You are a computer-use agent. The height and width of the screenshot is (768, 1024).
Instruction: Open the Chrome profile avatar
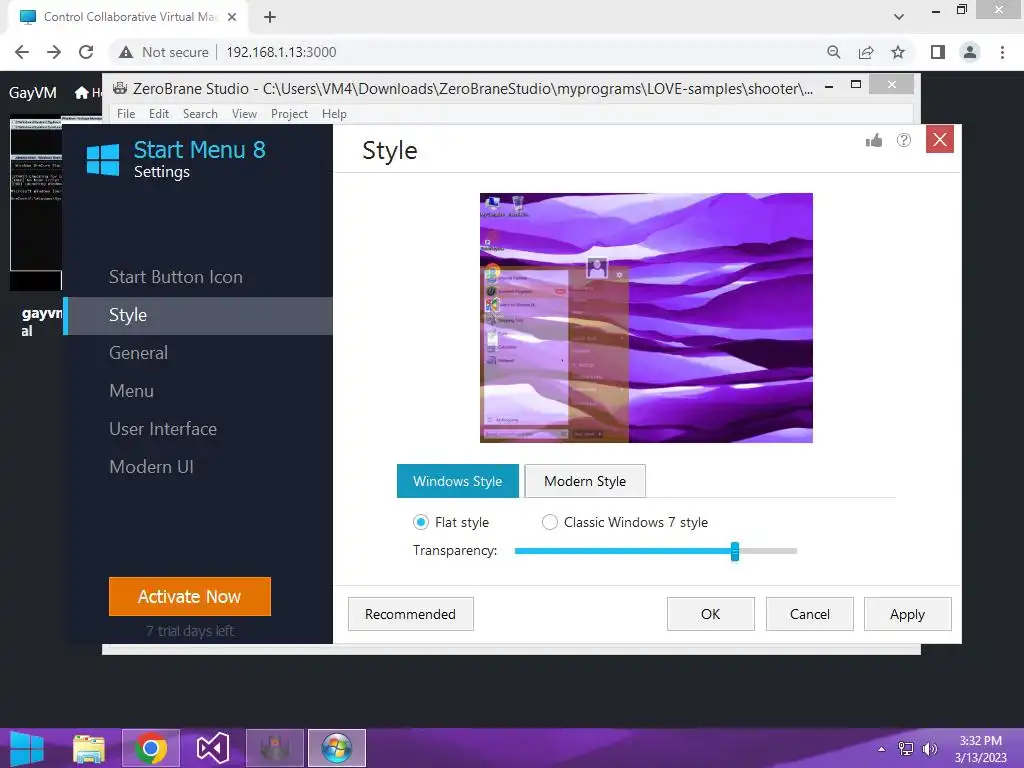pos(970,52)
